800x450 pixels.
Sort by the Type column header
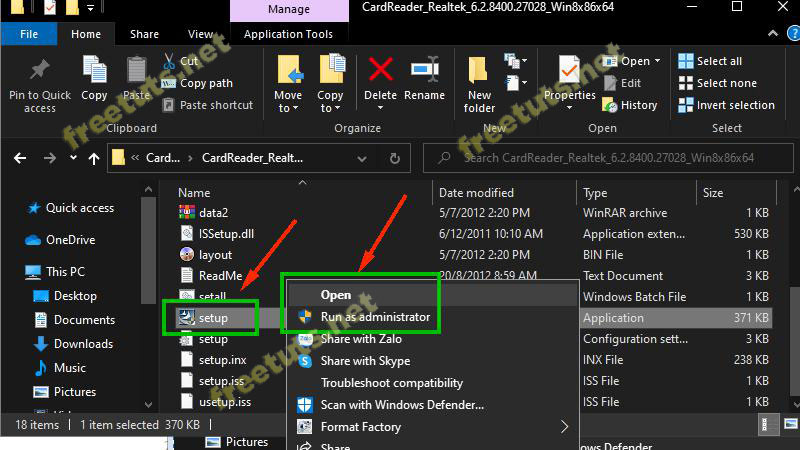(x=595, y=193)
